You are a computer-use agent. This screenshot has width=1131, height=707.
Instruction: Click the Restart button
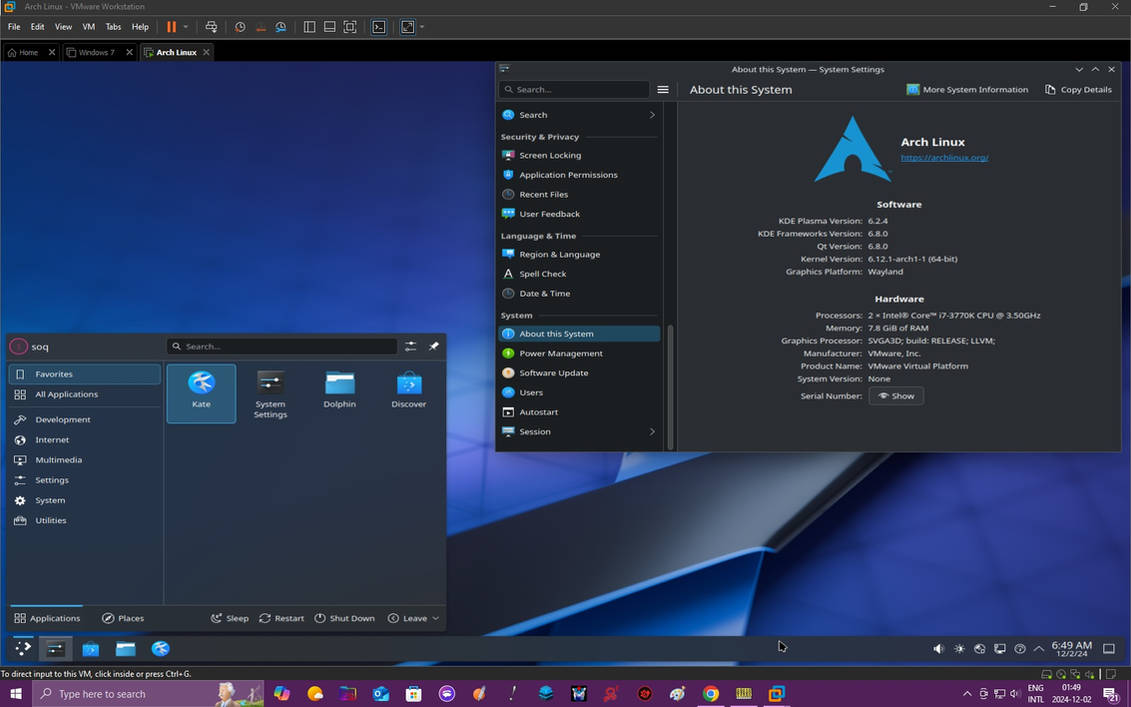pyautogui.click(x=281, y=618)
